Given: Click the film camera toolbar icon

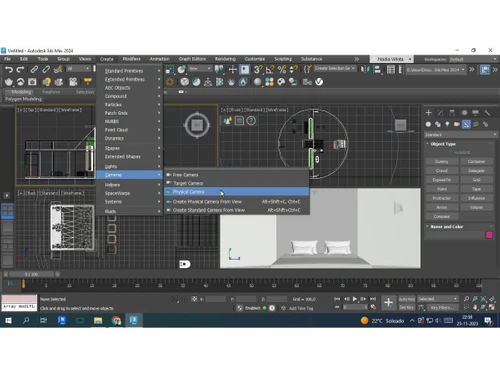Looking at the screenshot, I should point(73,82).
